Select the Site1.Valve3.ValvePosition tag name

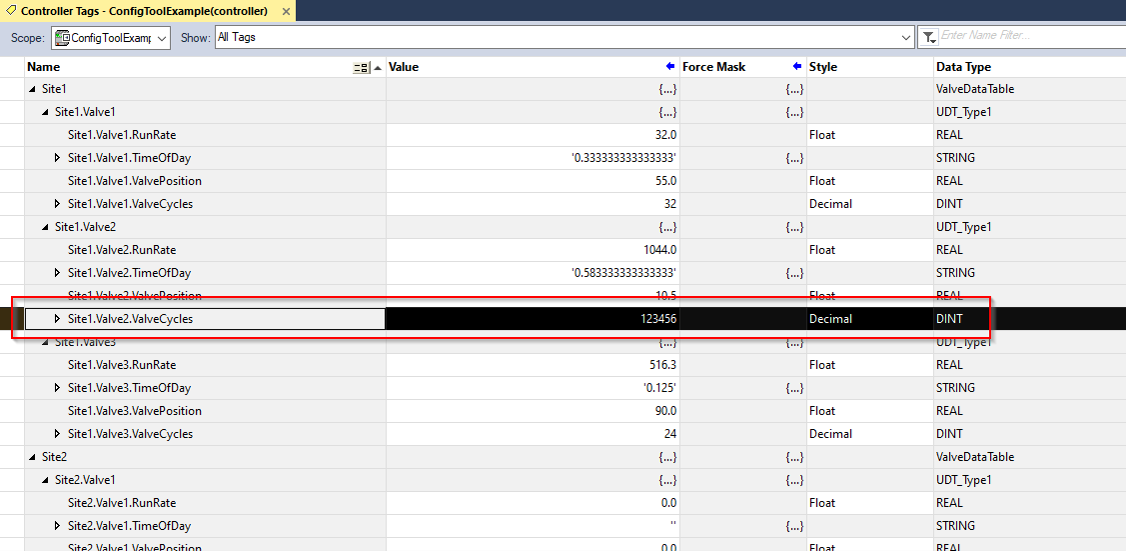click(x=135, y=410)
